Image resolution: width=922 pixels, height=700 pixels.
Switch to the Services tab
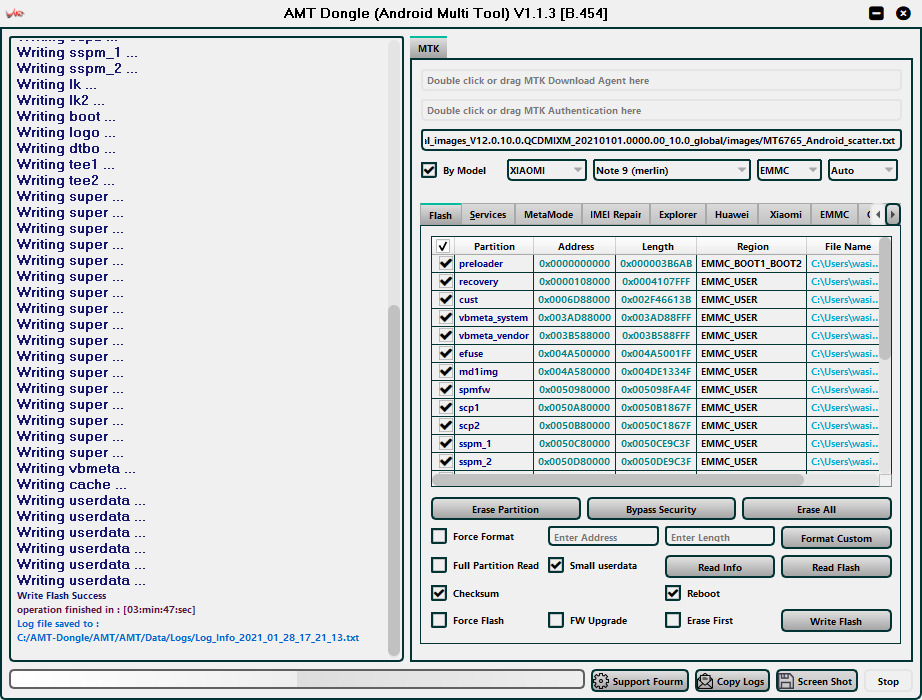point(488,214)
